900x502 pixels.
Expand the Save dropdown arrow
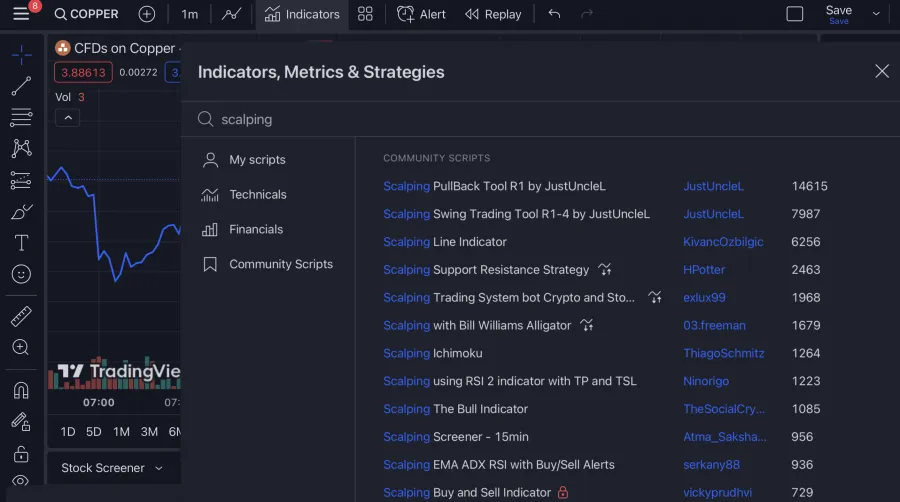coord(877,14)
